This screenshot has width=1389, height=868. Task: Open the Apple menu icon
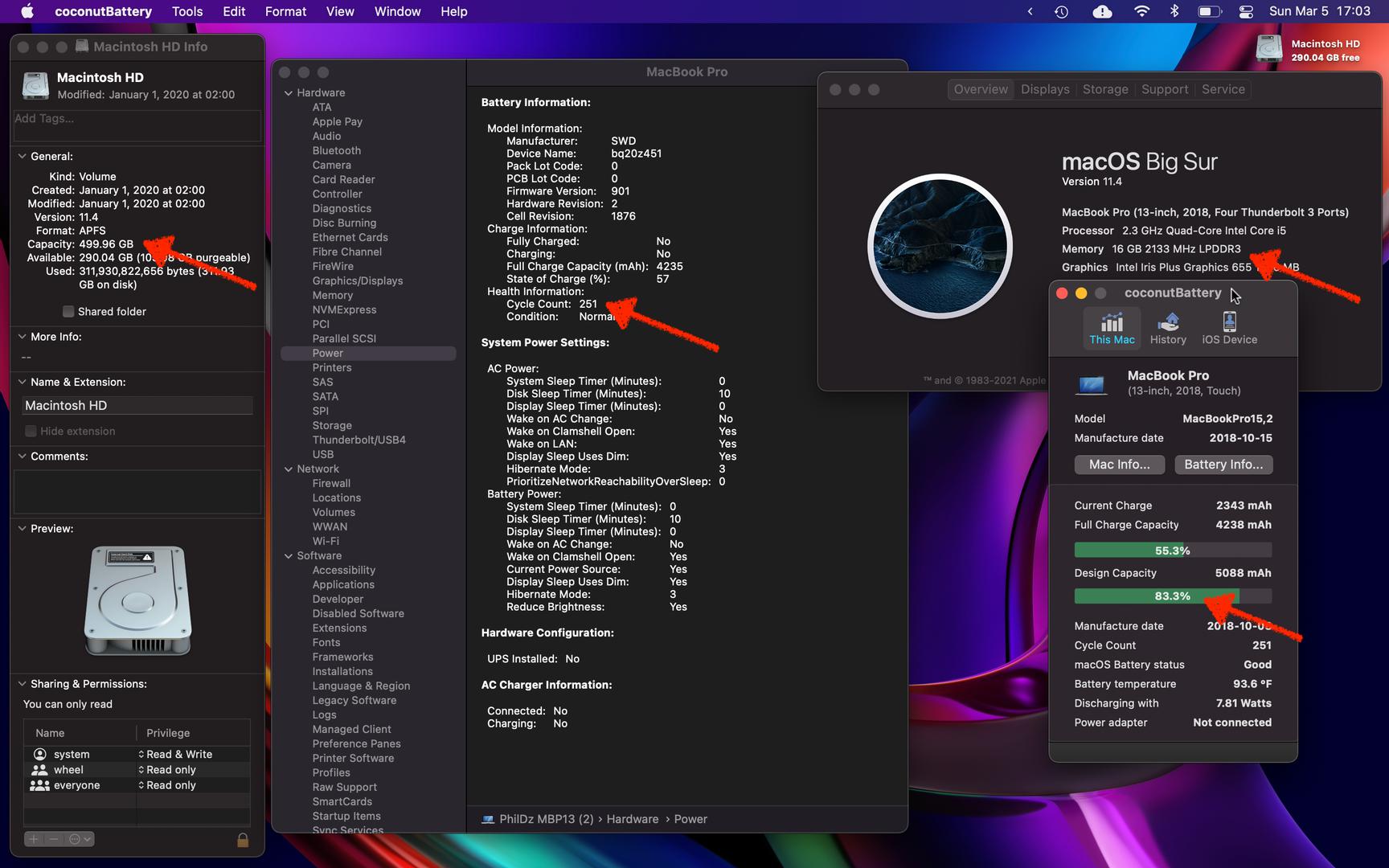[x=27, y=11]
